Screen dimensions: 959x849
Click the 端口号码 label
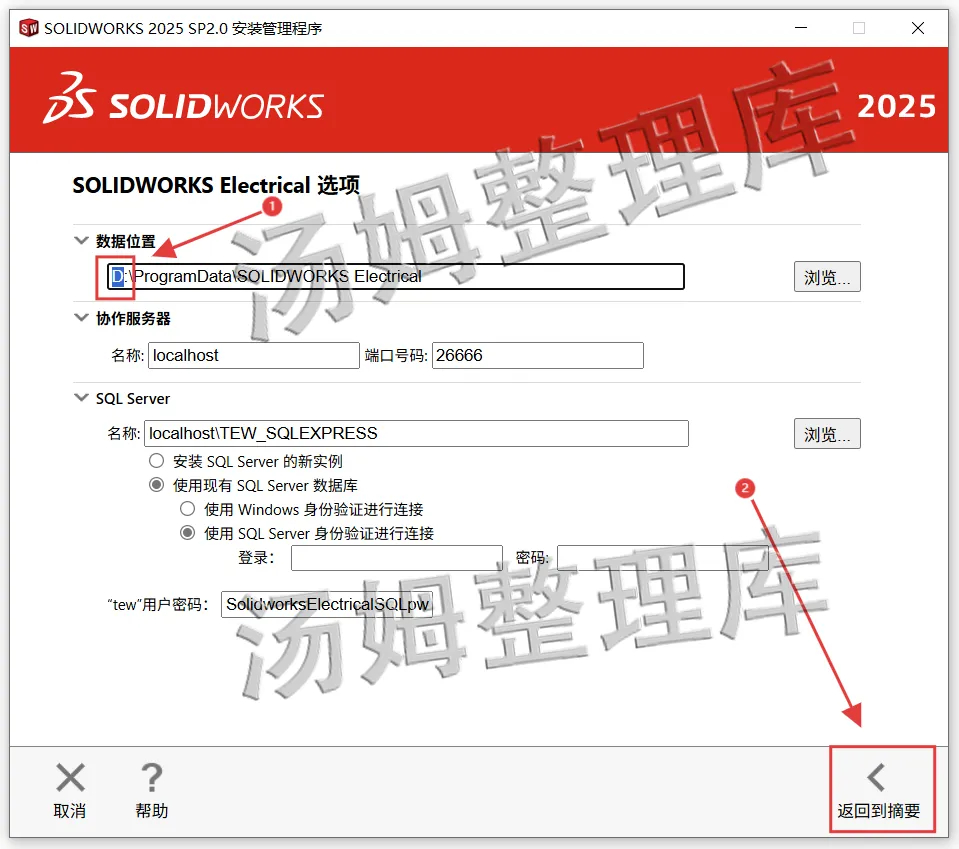coord(396,355)
